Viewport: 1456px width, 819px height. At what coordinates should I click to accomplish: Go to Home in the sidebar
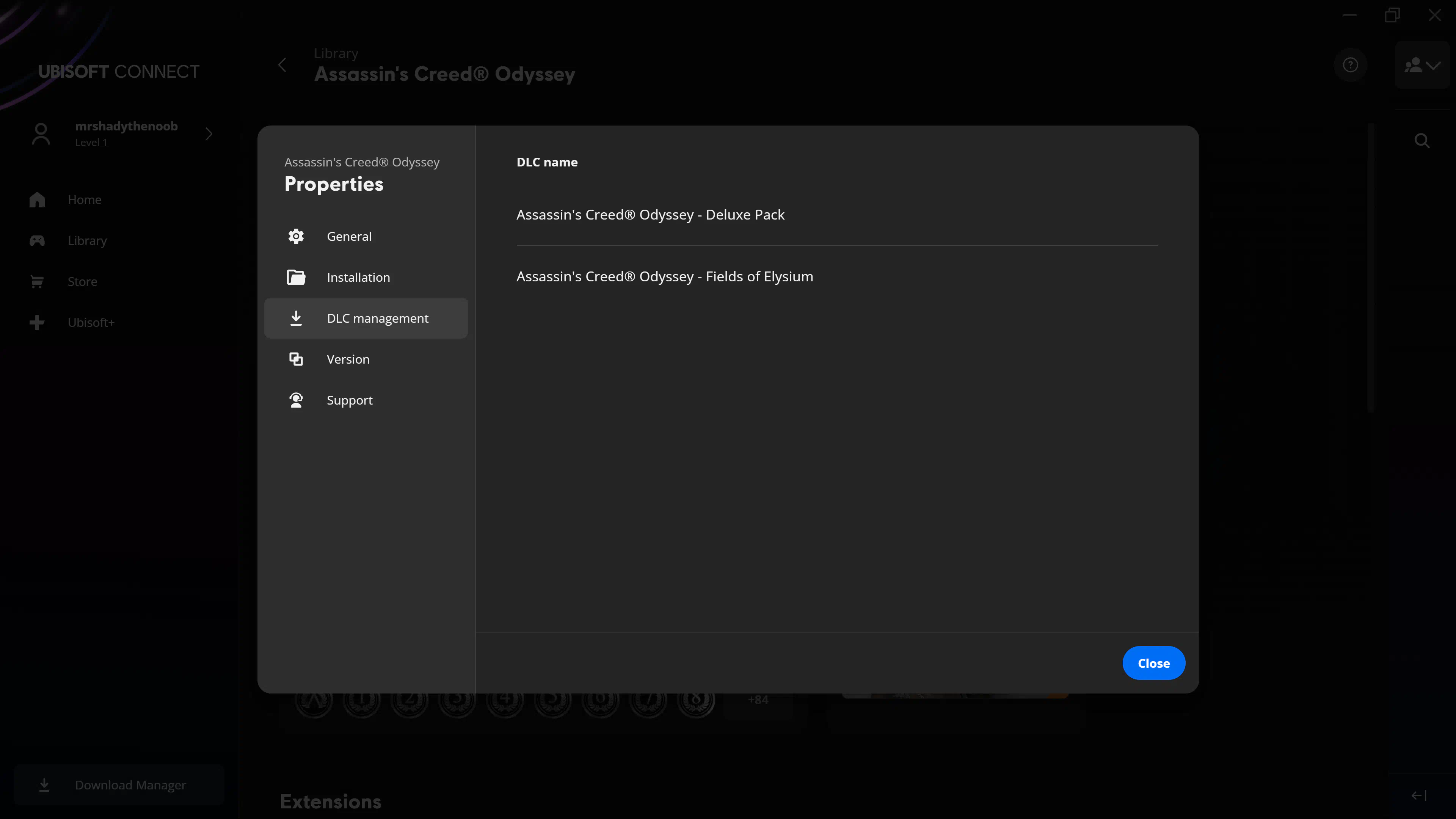pyautogui.click(x=84, y=199)
